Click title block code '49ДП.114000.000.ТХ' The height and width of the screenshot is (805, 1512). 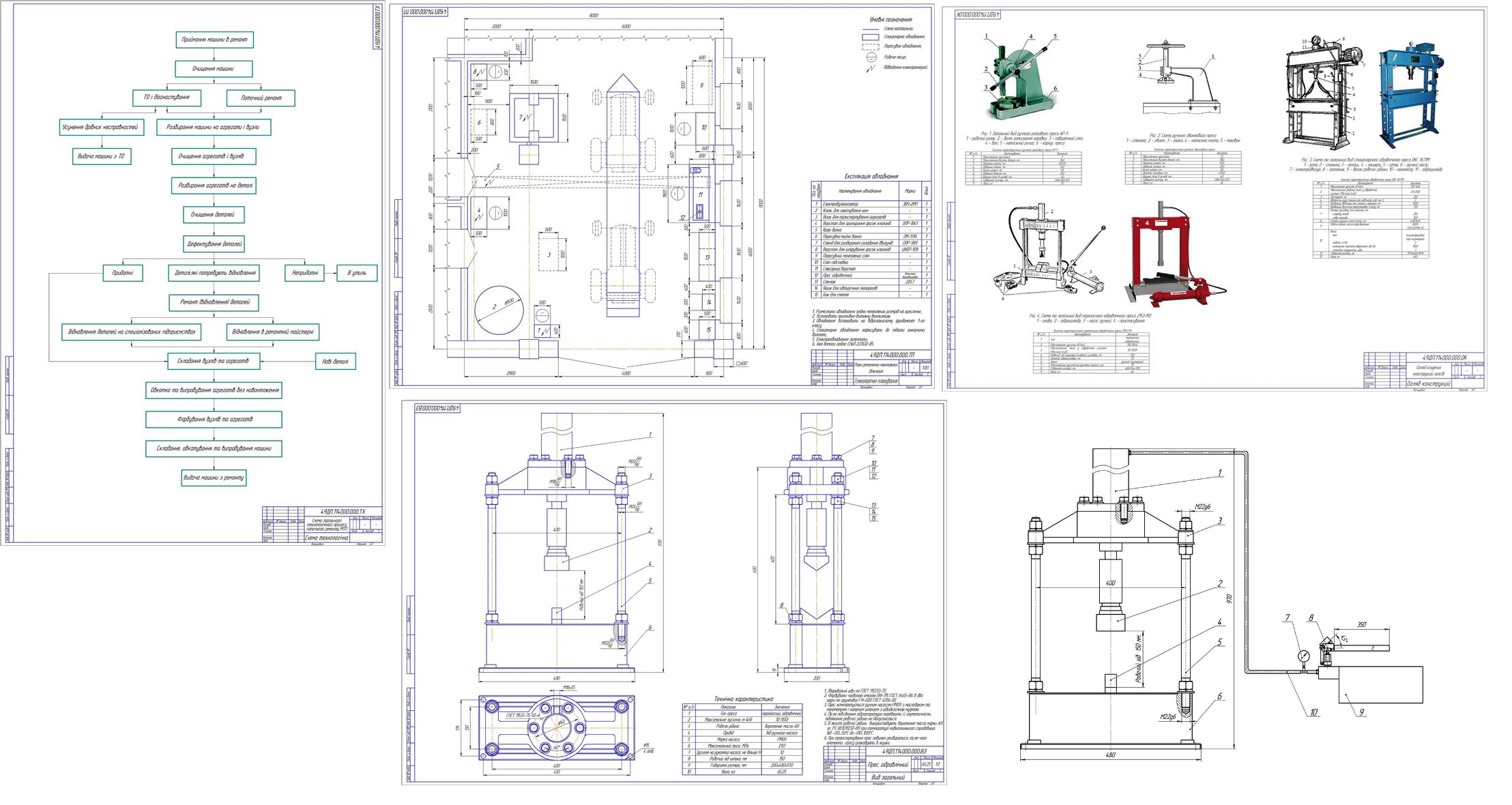(343, 512)
